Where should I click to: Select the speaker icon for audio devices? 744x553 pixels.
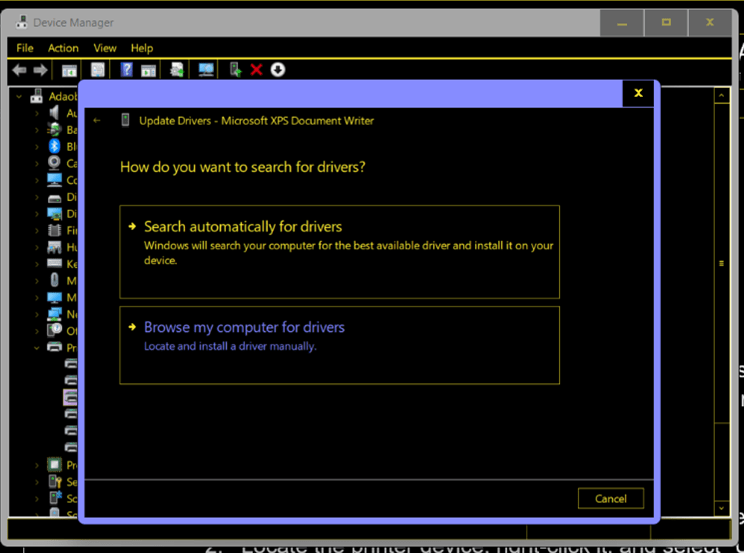point(54,113)
